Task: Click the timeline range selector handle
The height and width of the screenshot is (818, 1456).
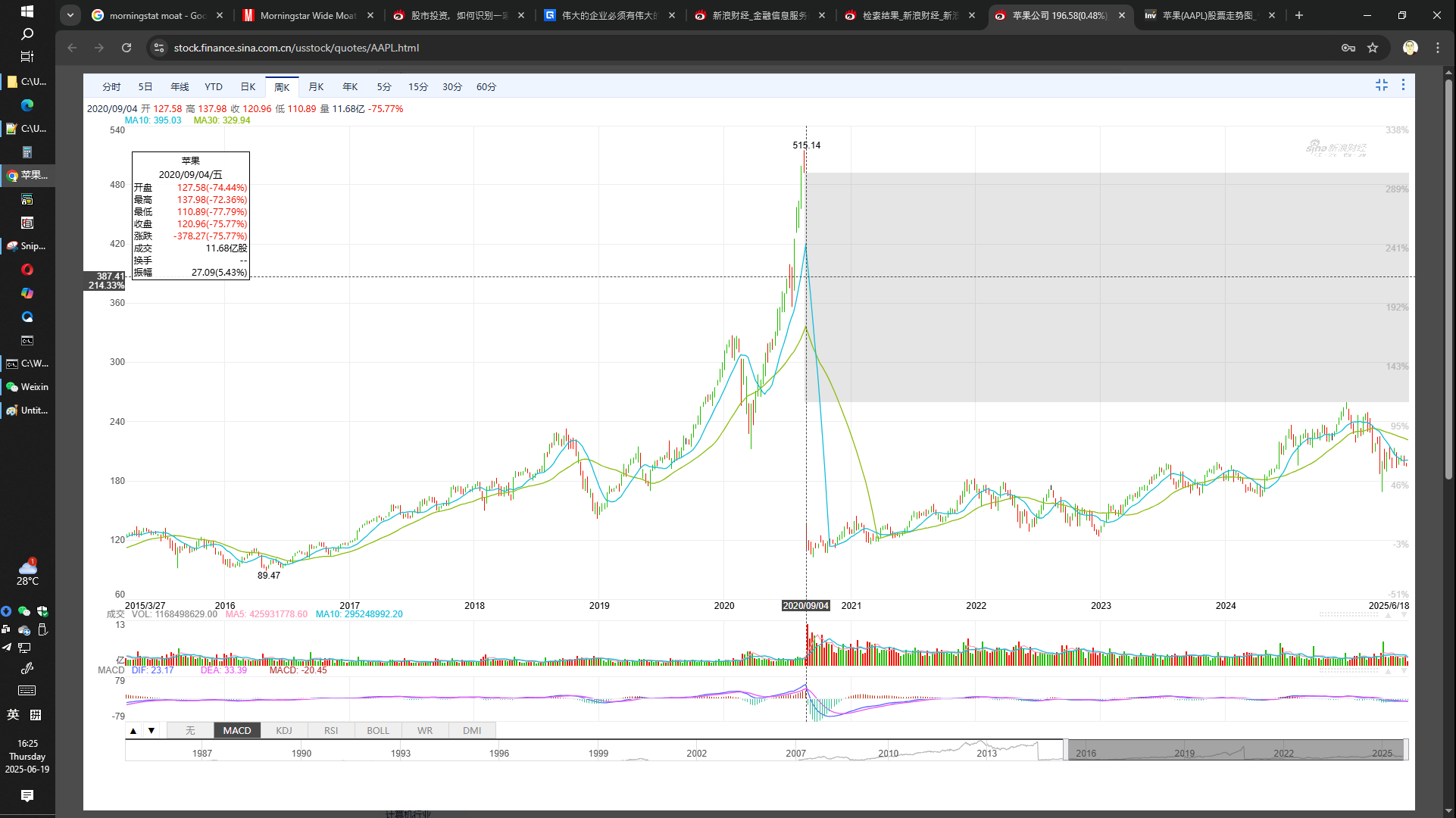Action: 1065,750
